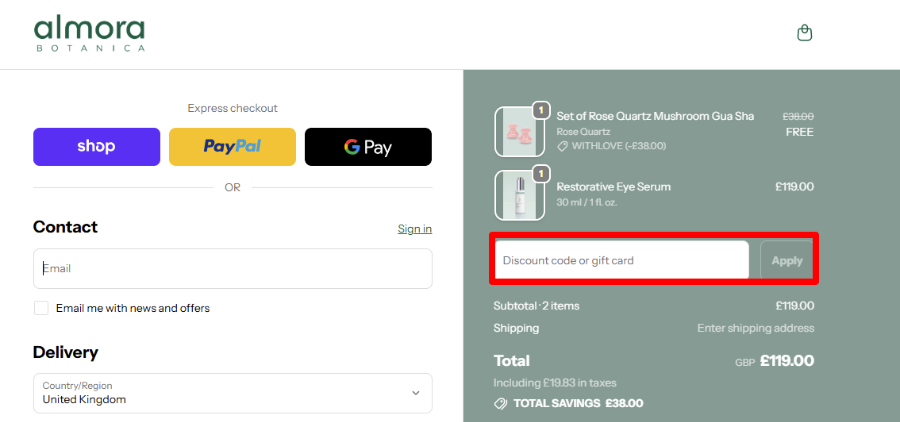
Task: Focus the Email contact field
Action: coord(232,269)
